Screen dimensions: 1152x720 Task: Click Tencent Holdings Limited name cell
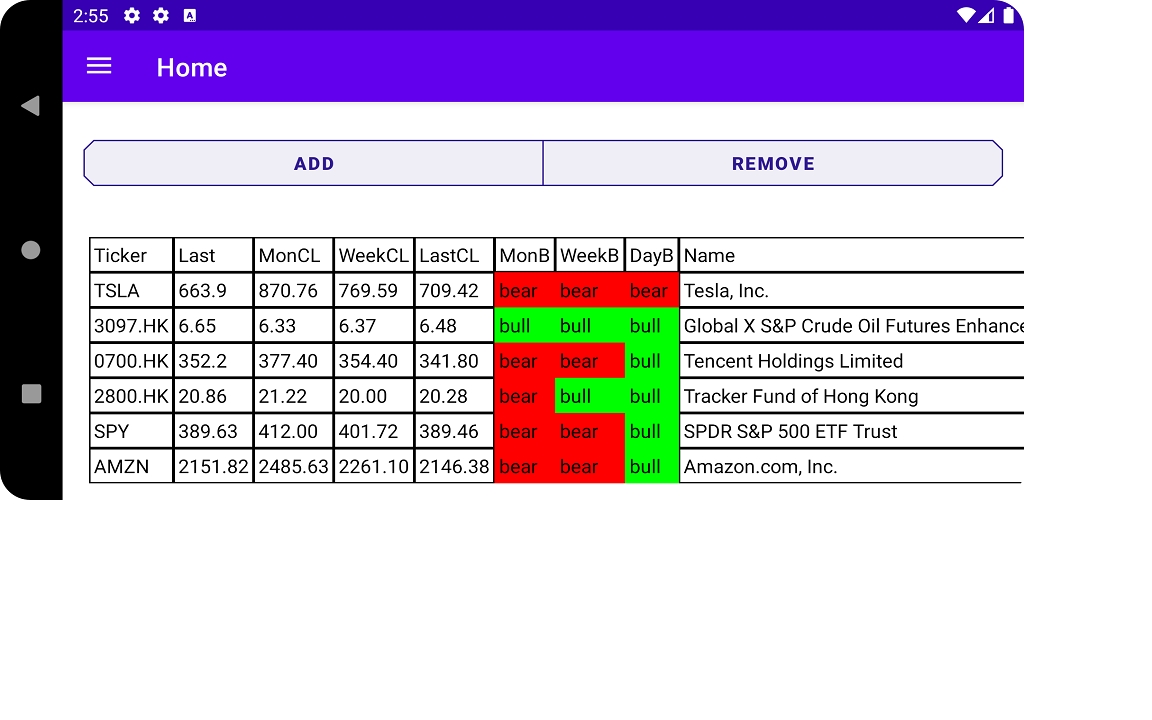852,361
